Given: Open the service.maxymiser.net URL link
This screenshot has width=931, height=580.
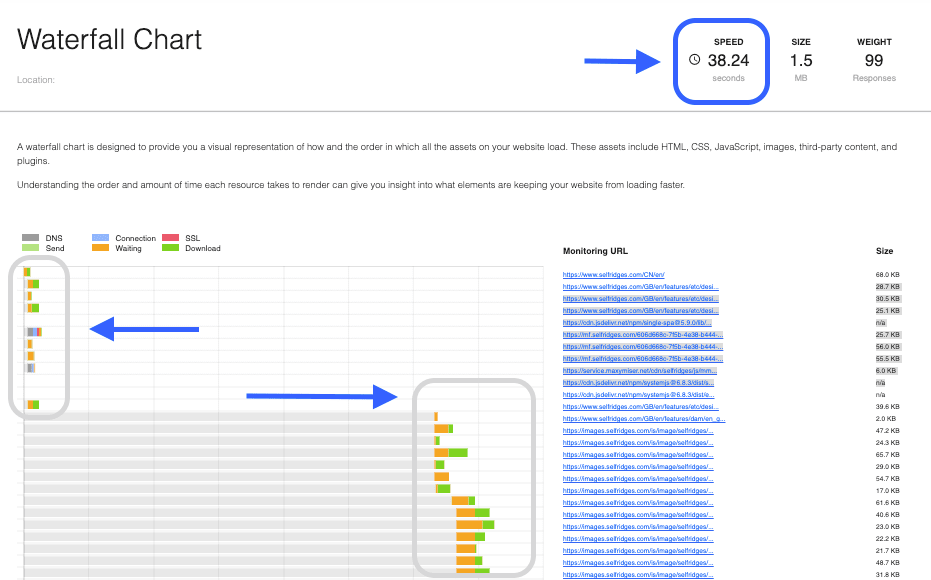Looking at the screenshot, I should pos(639,370).
